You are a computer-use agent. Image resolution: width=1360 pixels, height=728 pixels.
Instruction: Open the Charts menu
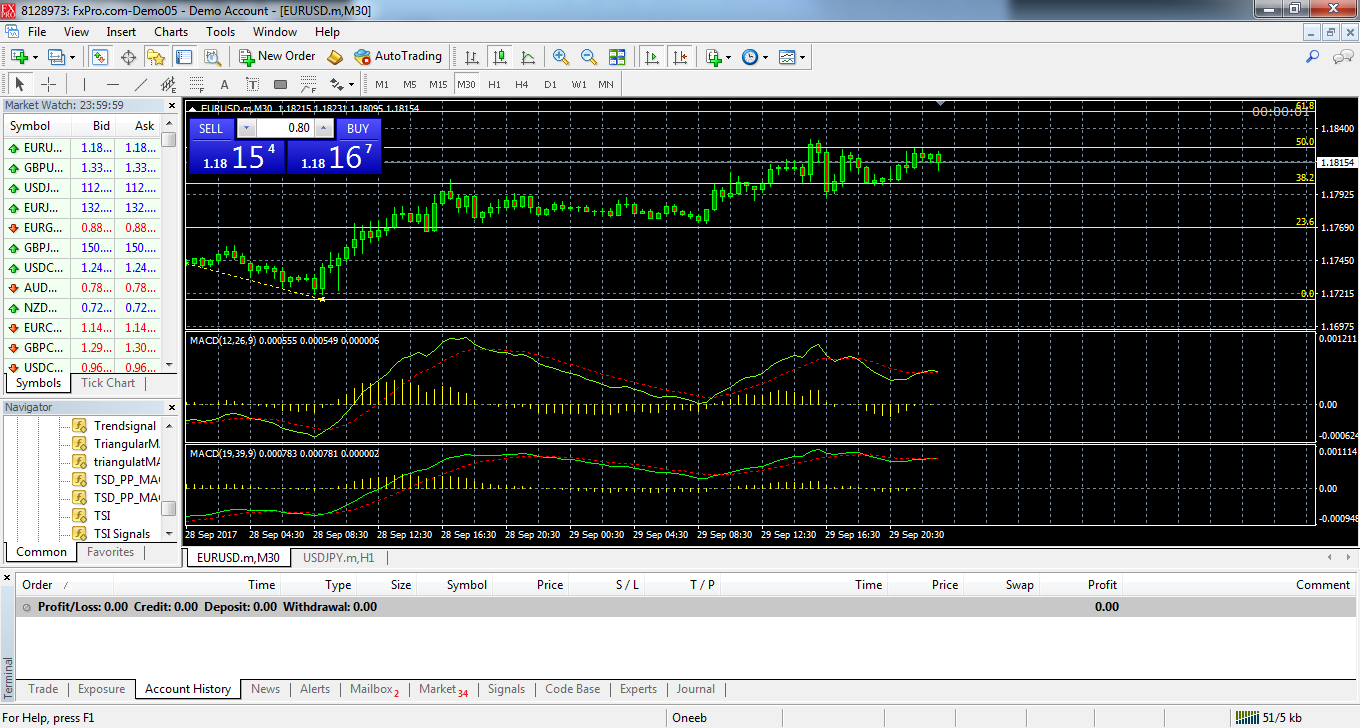pos(171,32)
